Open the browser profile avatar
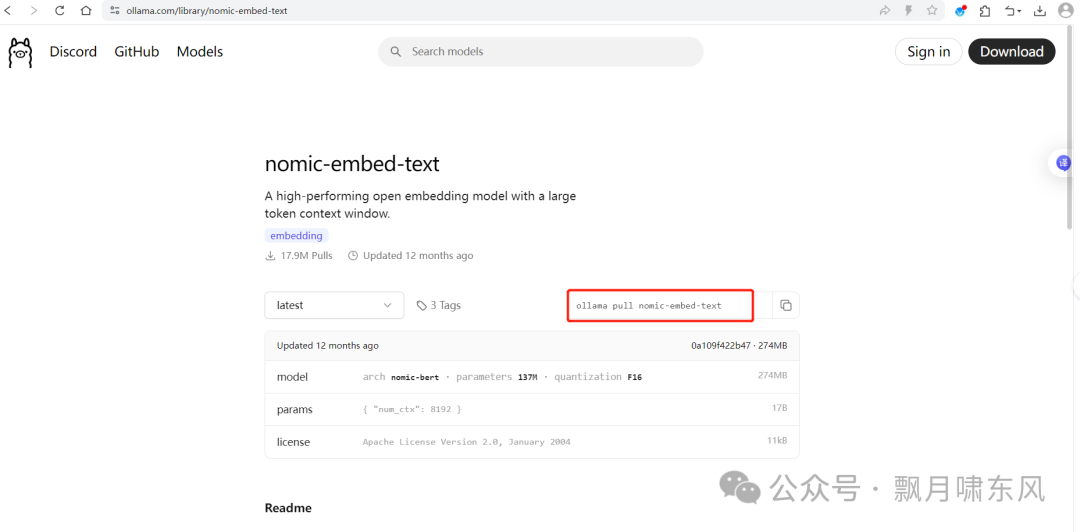The image size is (1080, 532). coord(1066,10)
